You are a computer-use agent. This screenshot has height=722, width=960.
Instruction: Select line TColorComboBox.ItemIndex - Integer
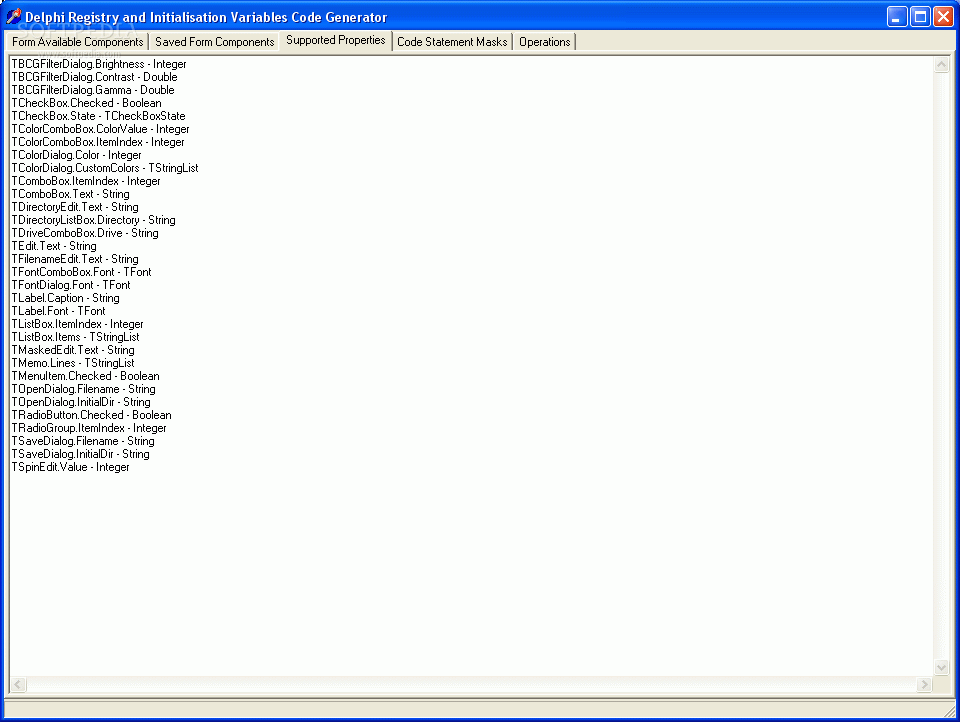(98, 142)
